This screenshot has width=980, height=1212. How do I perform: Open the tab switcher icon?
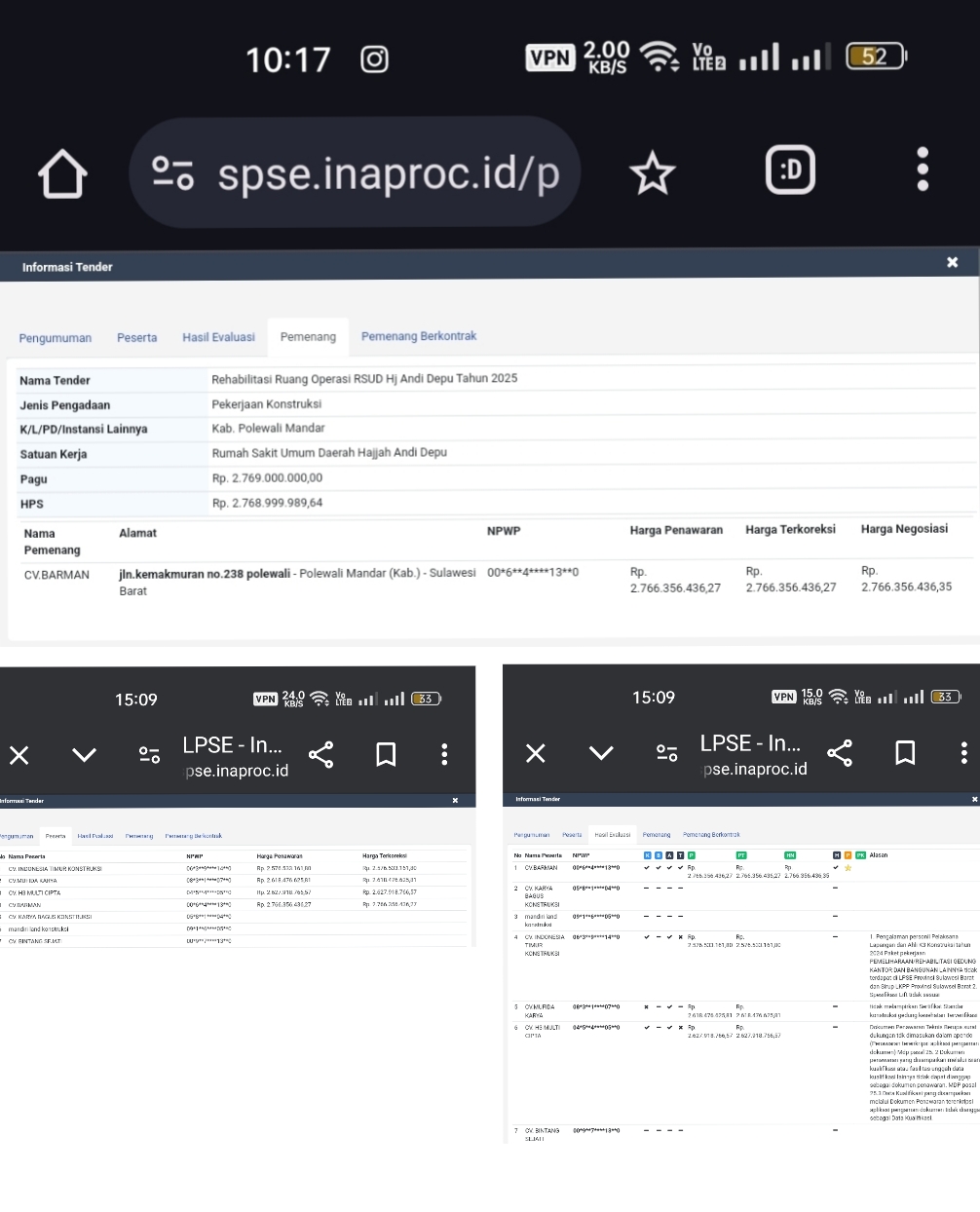[x=790, y=171]
